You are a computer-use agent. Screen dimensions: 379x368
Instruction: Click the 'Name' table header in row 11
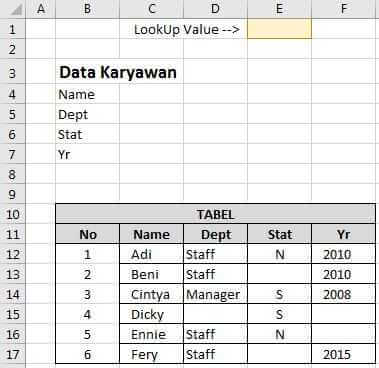[151, 234]
